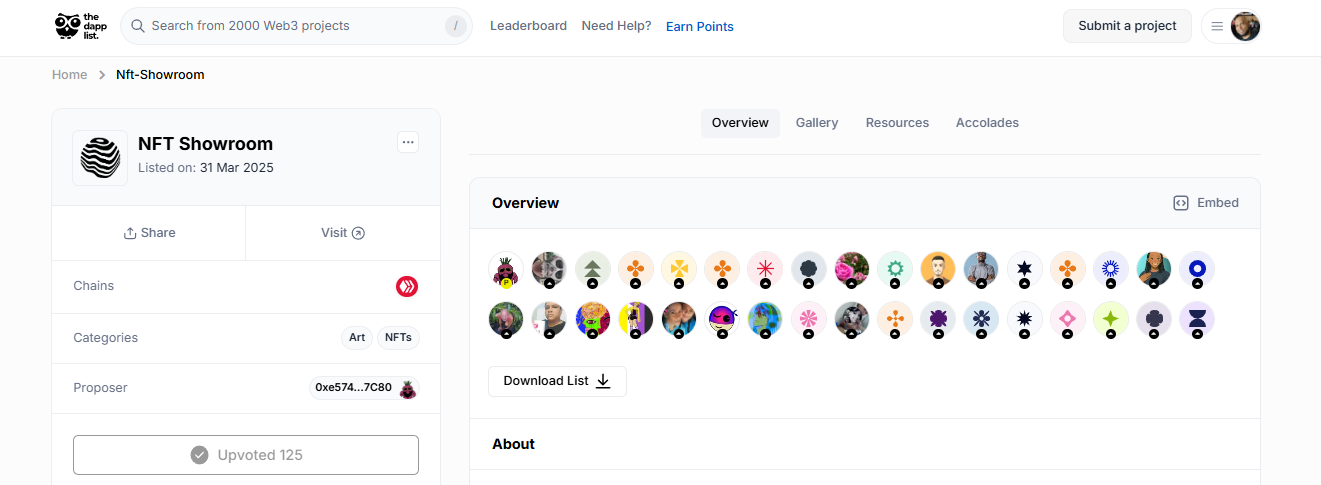
Task: Select the pink diamond upvoter avatar
Action: (1068, 319)
